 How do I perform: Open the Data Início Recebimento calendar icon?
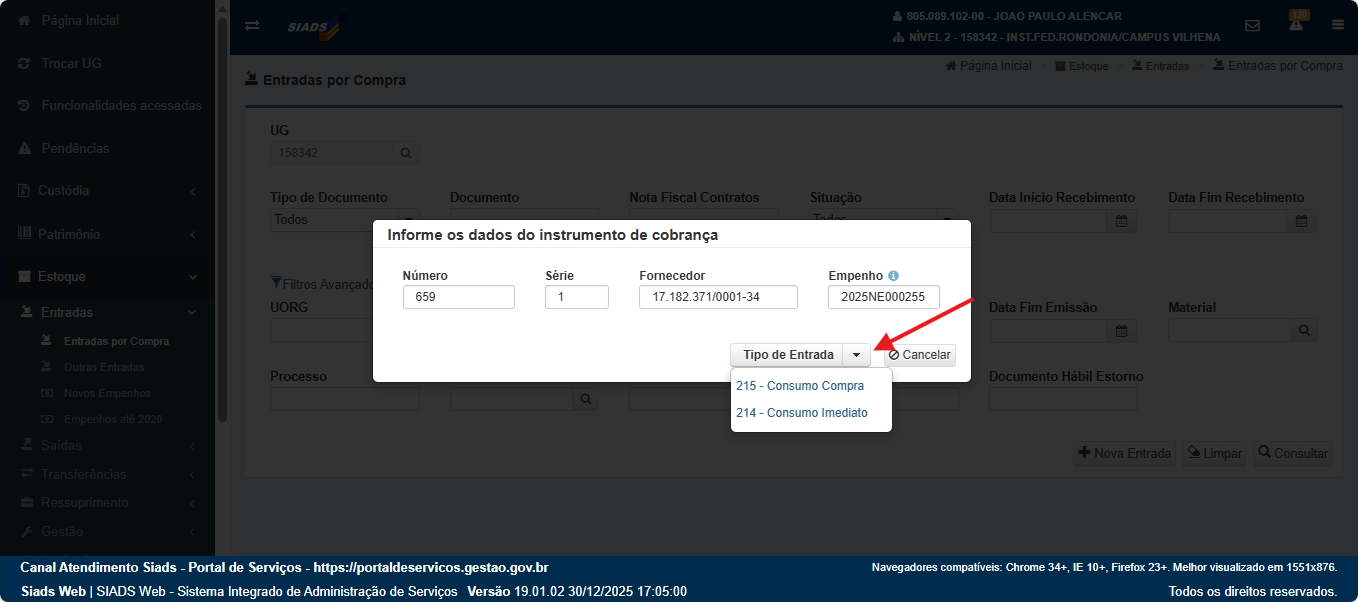1122,221
